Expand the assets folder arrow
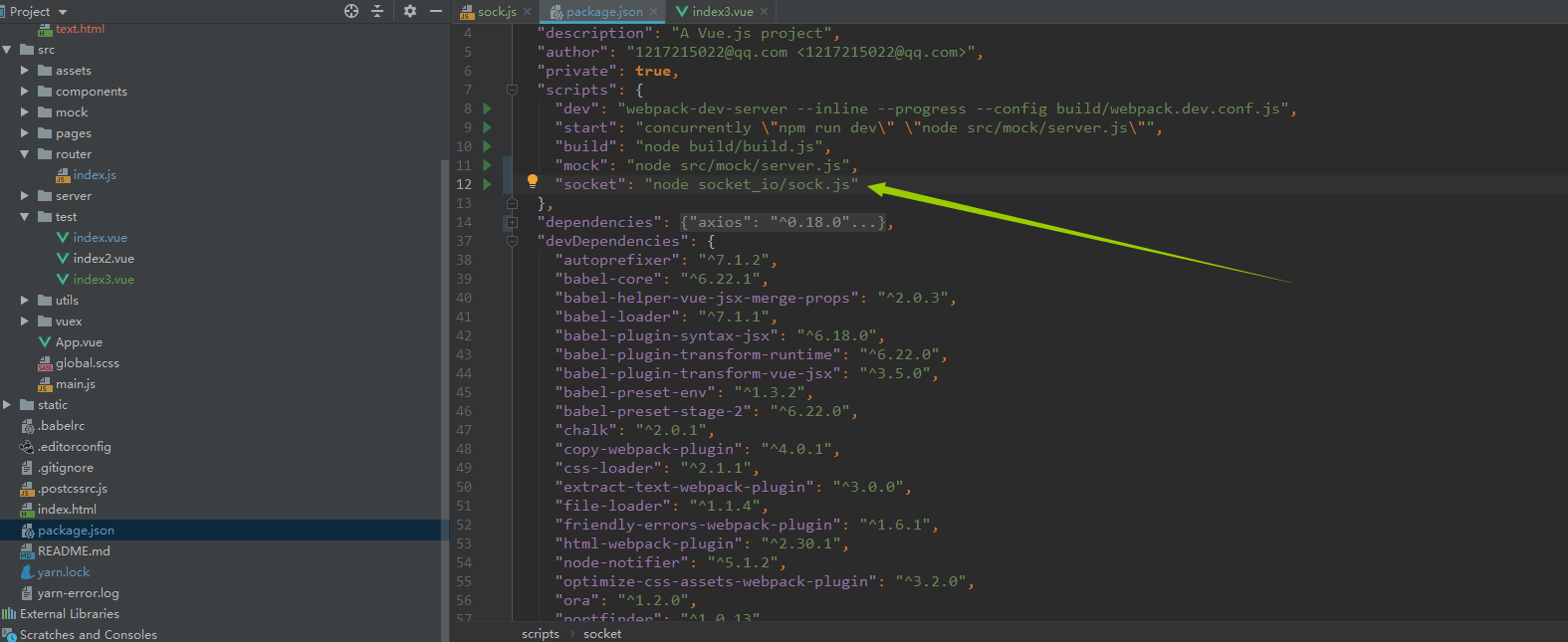The image size is (1568, 642). [25, 71]
